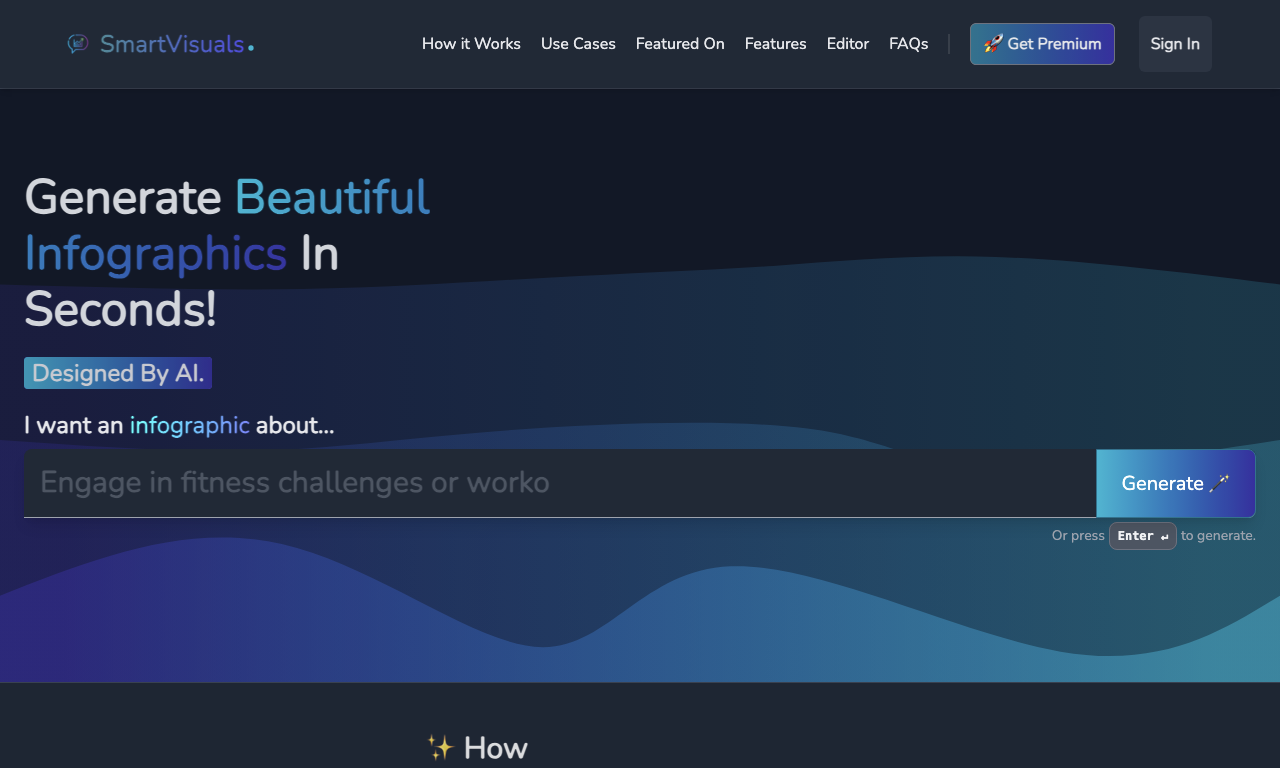Open the Use Cases nav item
1280x768 pixels.
(578, 44)
